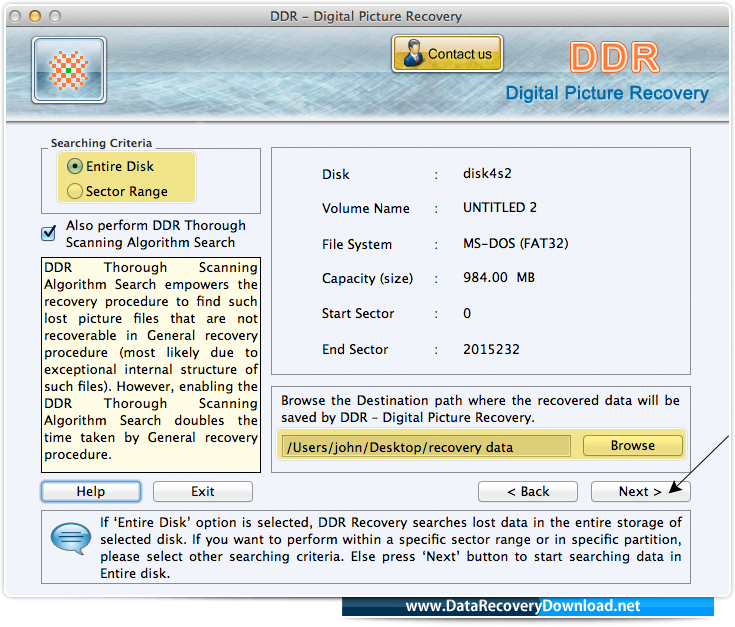Screen dimensions: 735x627
Task: Click the speech bubble info icon
Action: click(x=71, y=538)
